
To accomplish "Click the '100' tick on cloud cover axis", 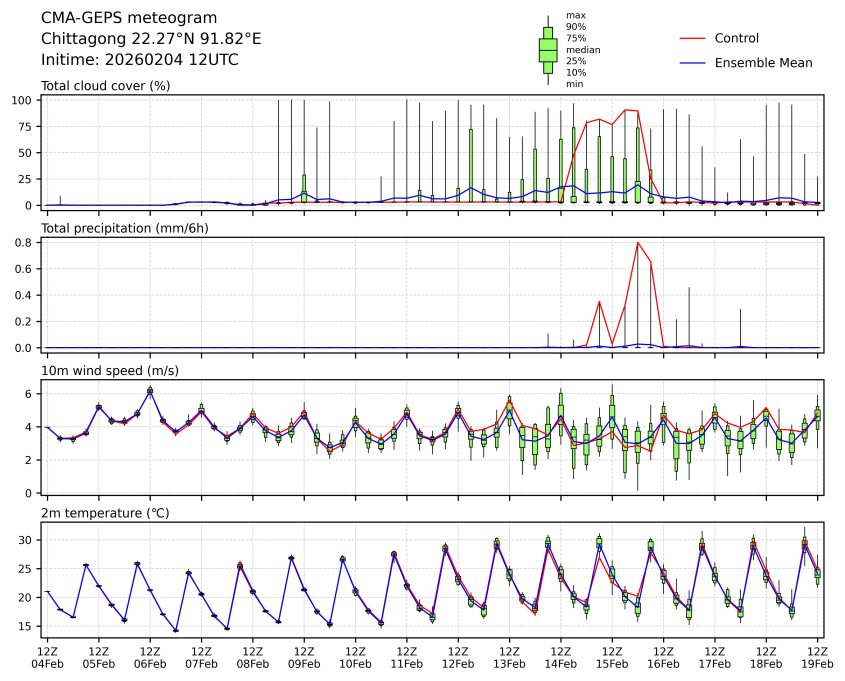I will pos(25,101).
